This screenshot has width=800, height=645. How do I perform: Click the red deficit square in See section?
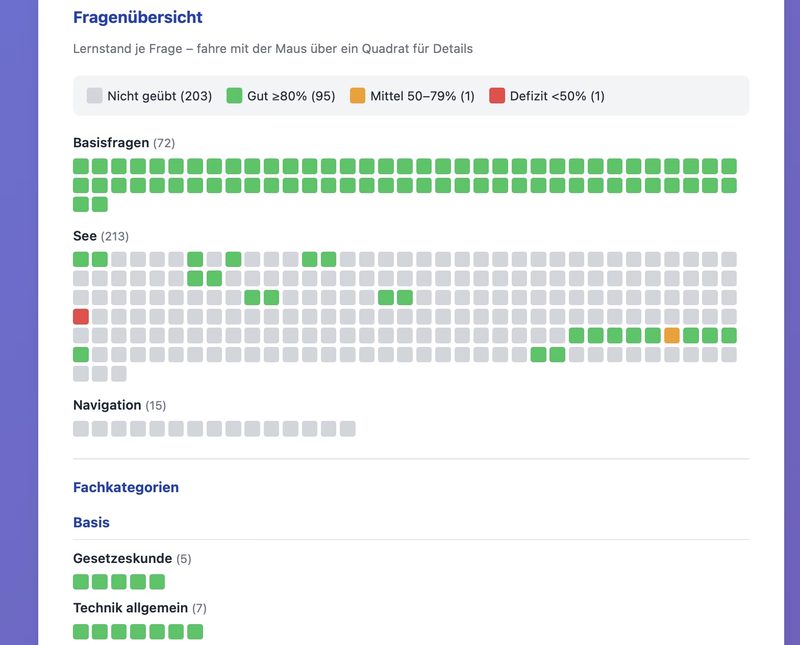(81, 316)
